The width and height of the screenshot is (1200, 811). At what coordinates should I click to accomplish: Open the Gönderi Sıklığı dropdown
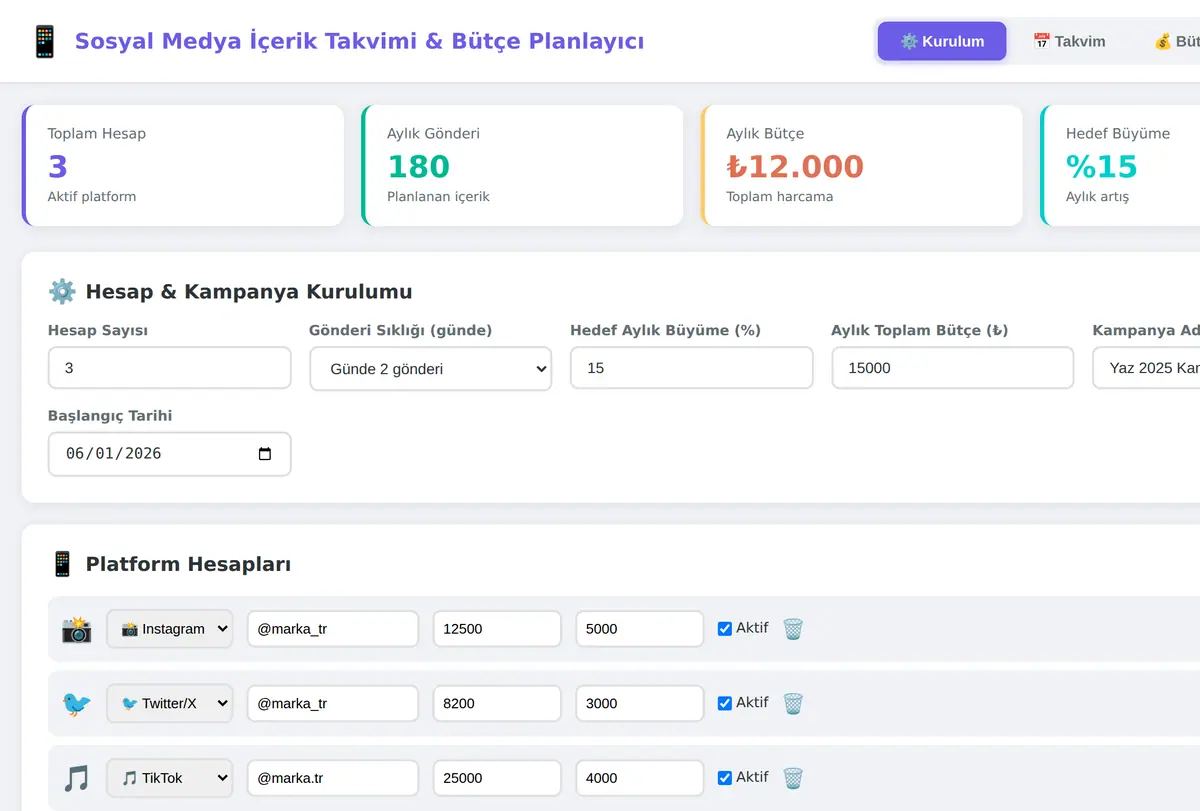[431, 369]
